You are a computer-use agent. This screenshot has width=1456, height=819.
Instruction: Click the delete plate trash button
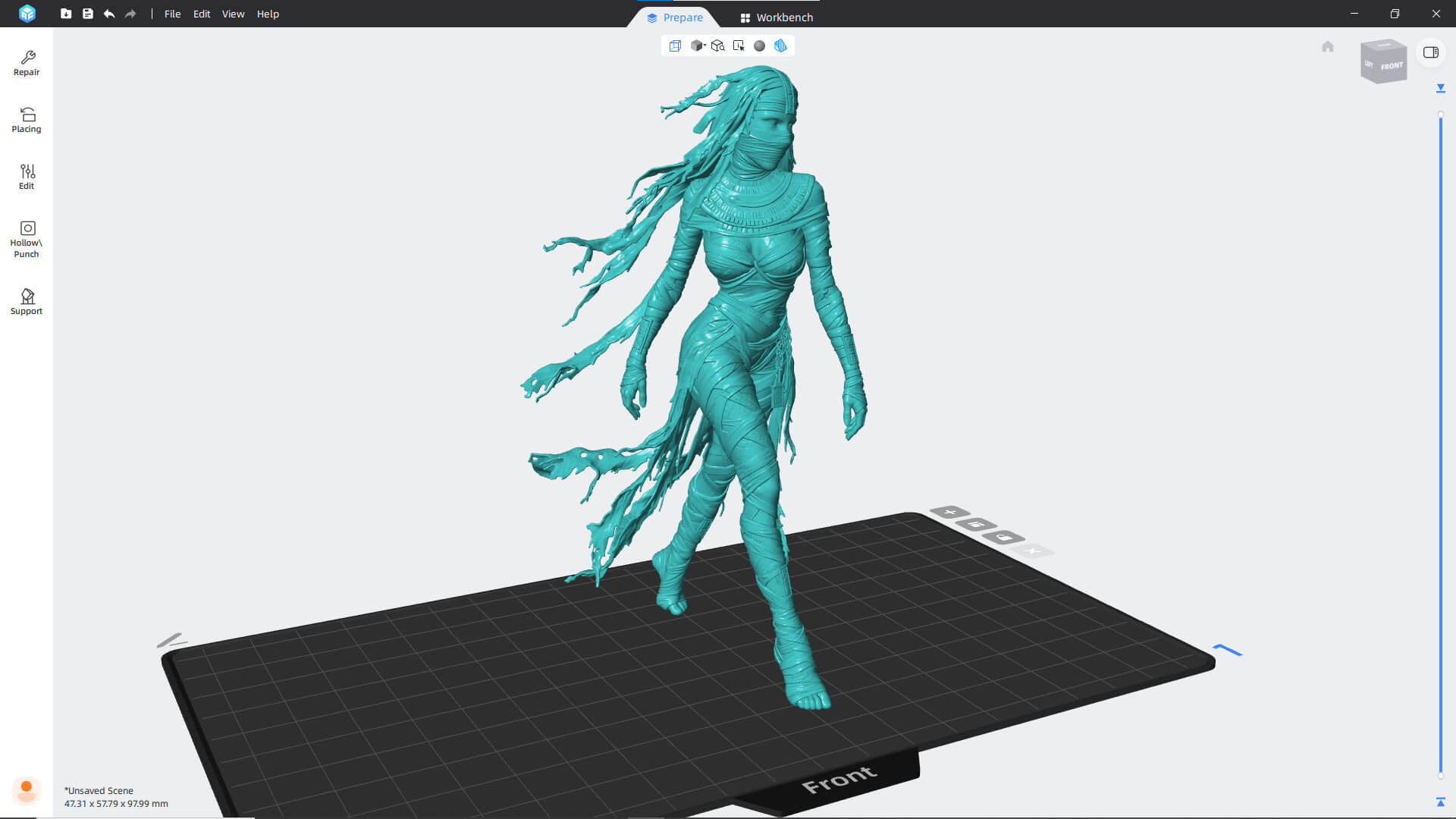977,524
